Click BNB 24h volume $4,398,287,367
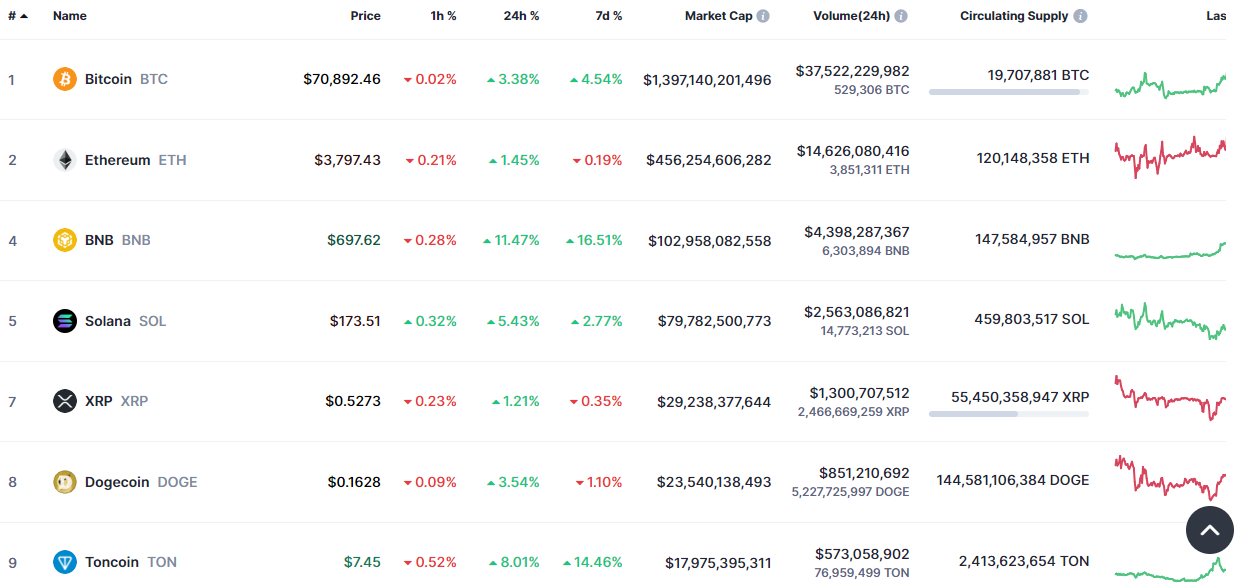This screenshot has height=588, width=1234. click(857, 232)
